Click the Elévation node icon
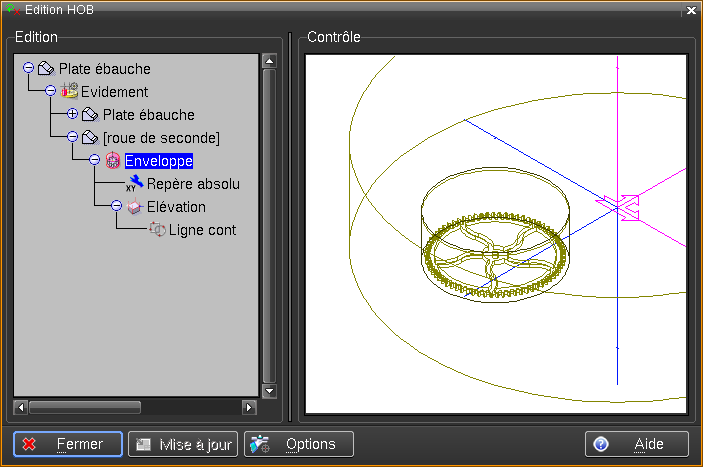 coord(135,207)
